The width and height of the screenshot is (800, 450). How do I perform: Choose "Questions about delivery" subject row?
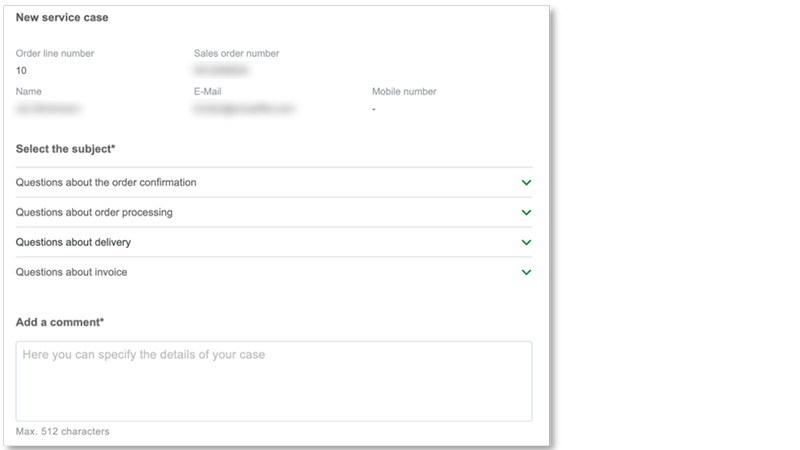[73, 243]
